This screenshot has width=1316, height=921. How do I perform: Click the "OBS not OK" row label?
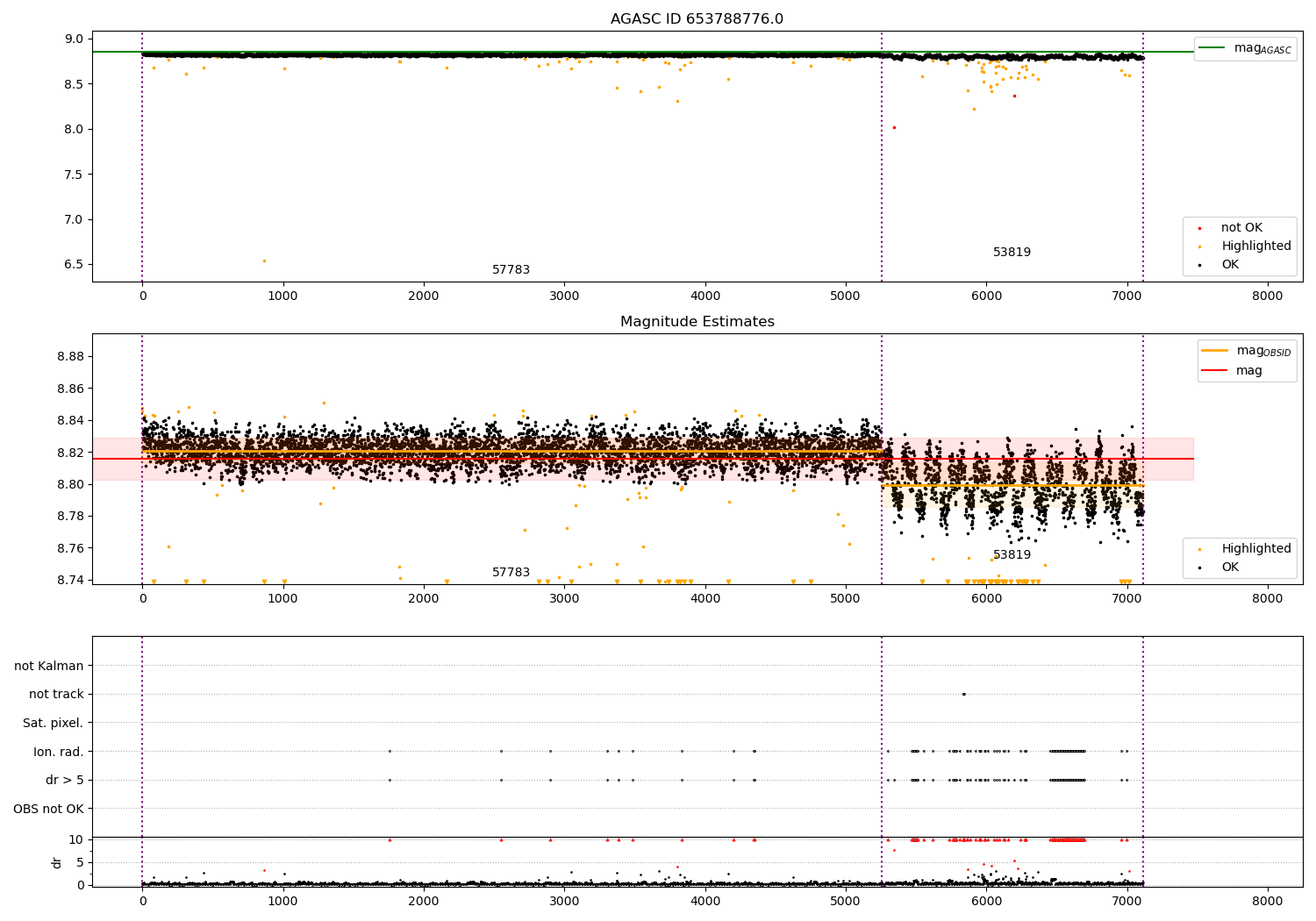click(49, 809)
